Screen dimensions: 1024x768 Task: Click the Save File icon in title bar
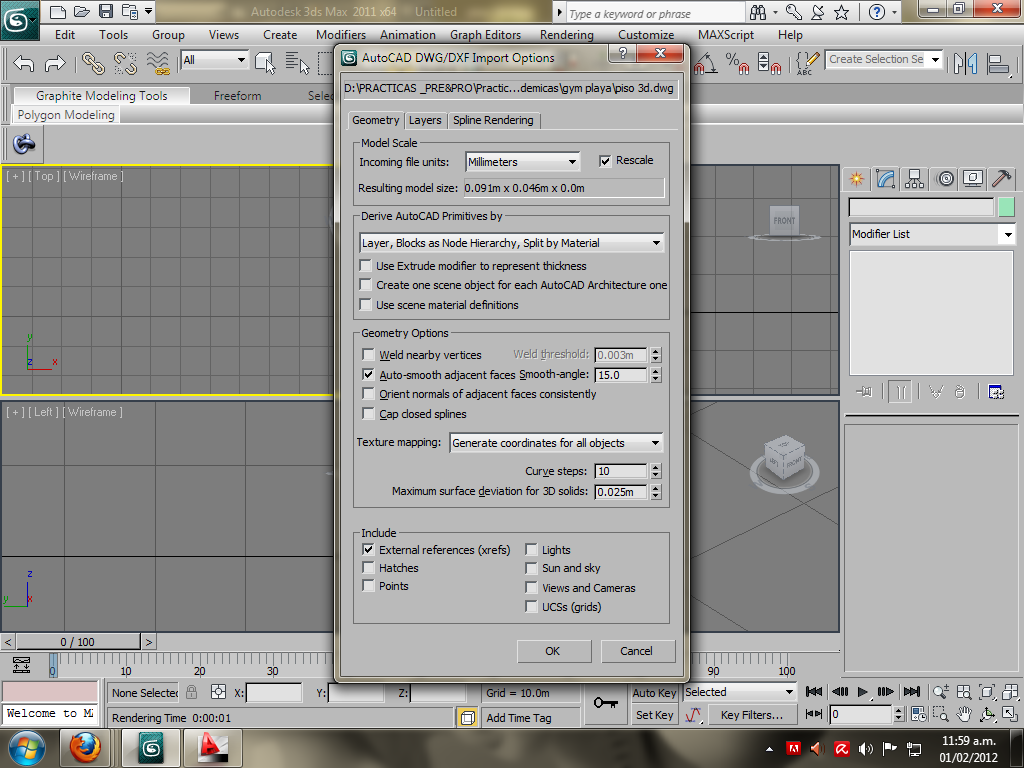106,11
